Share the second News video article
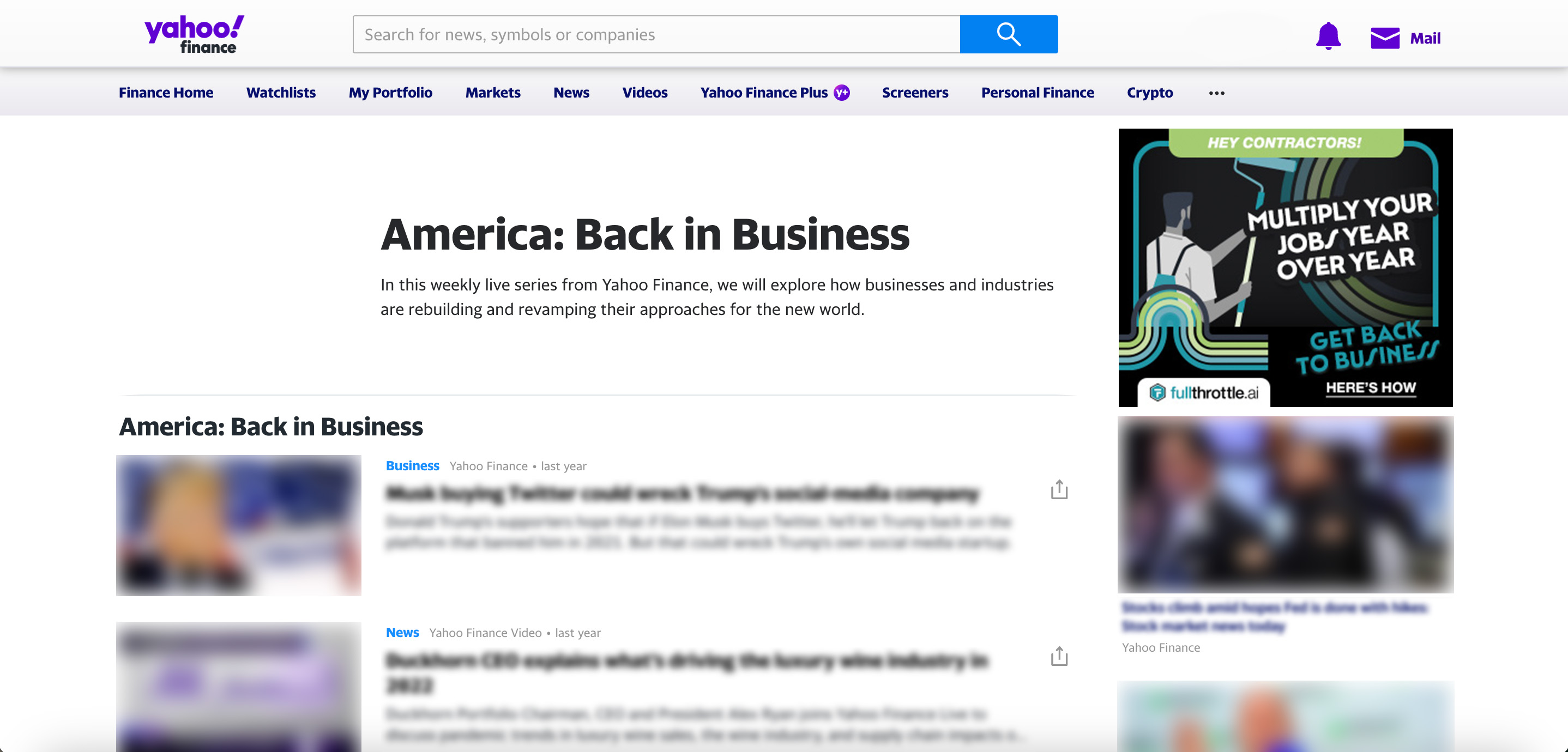 [x=1059, y=656]
